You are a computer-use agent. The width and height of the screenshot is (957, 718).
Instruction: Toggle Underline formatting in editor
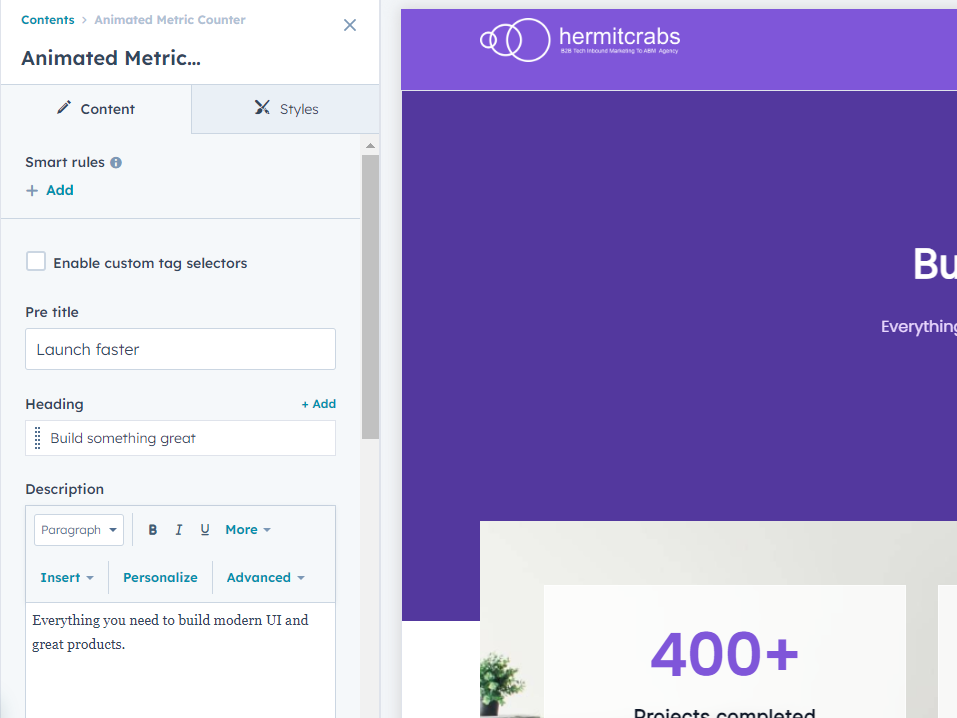pos(205,530)
